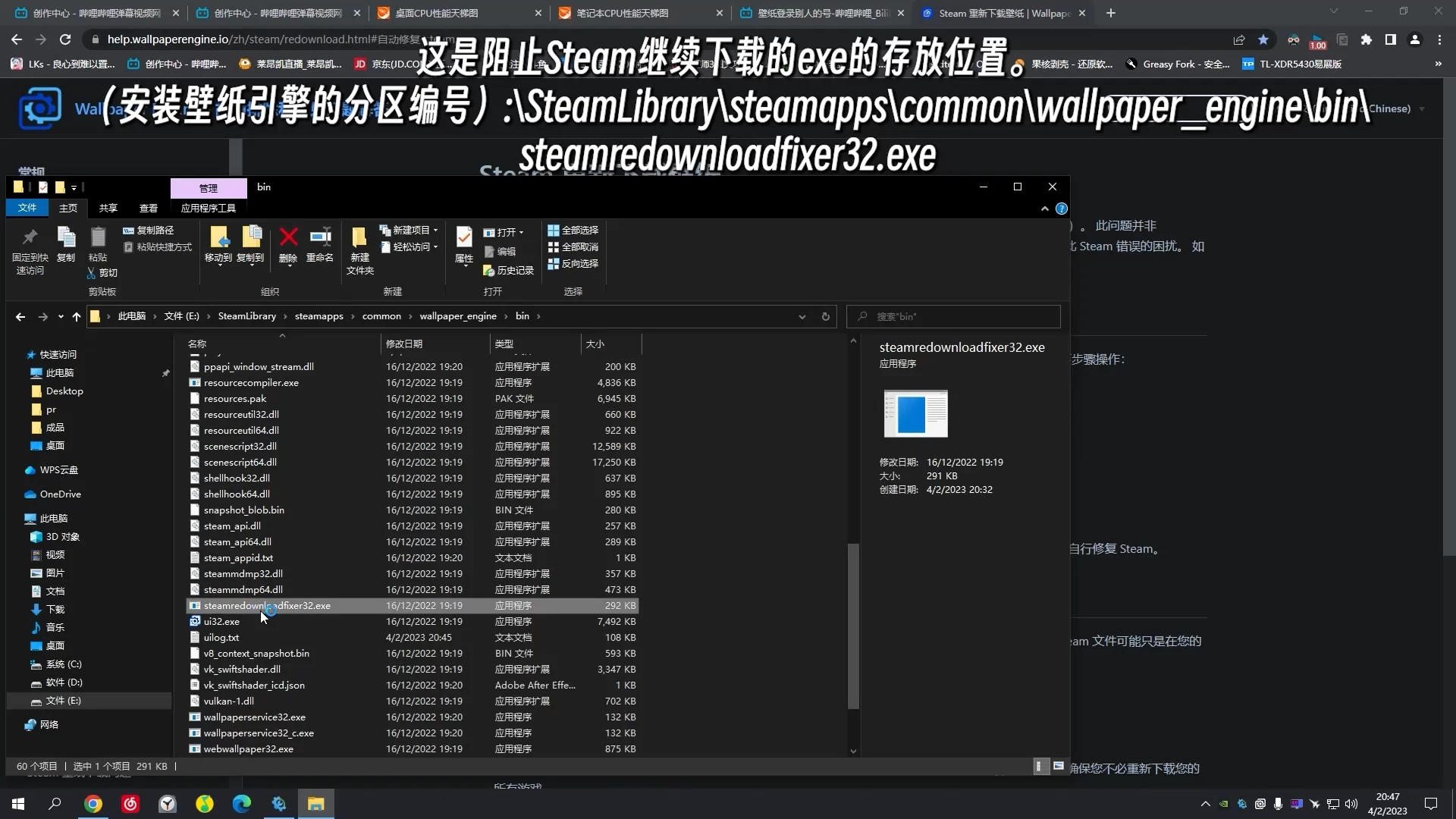Screen dimensions: 1456x819
Task: Click the Delete (删除) ribbon icon
Action: [x=288, y=245]
